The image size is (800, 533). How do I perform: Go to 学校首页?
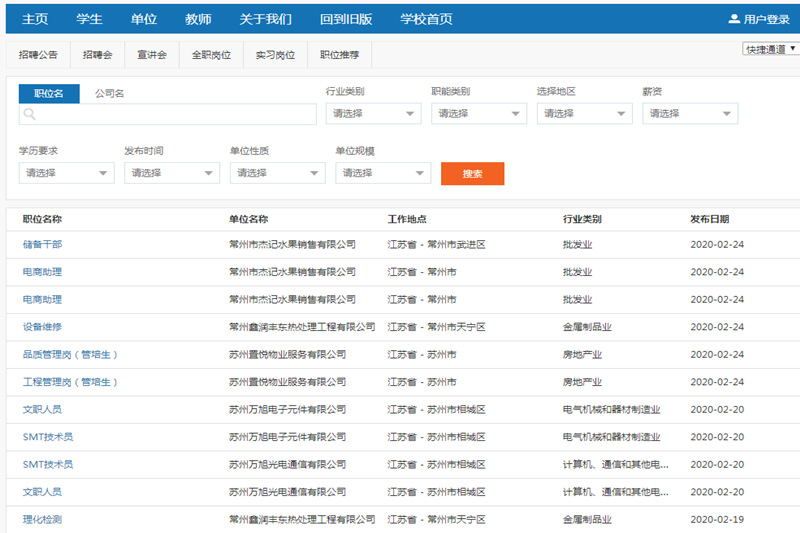click(426, 19)
